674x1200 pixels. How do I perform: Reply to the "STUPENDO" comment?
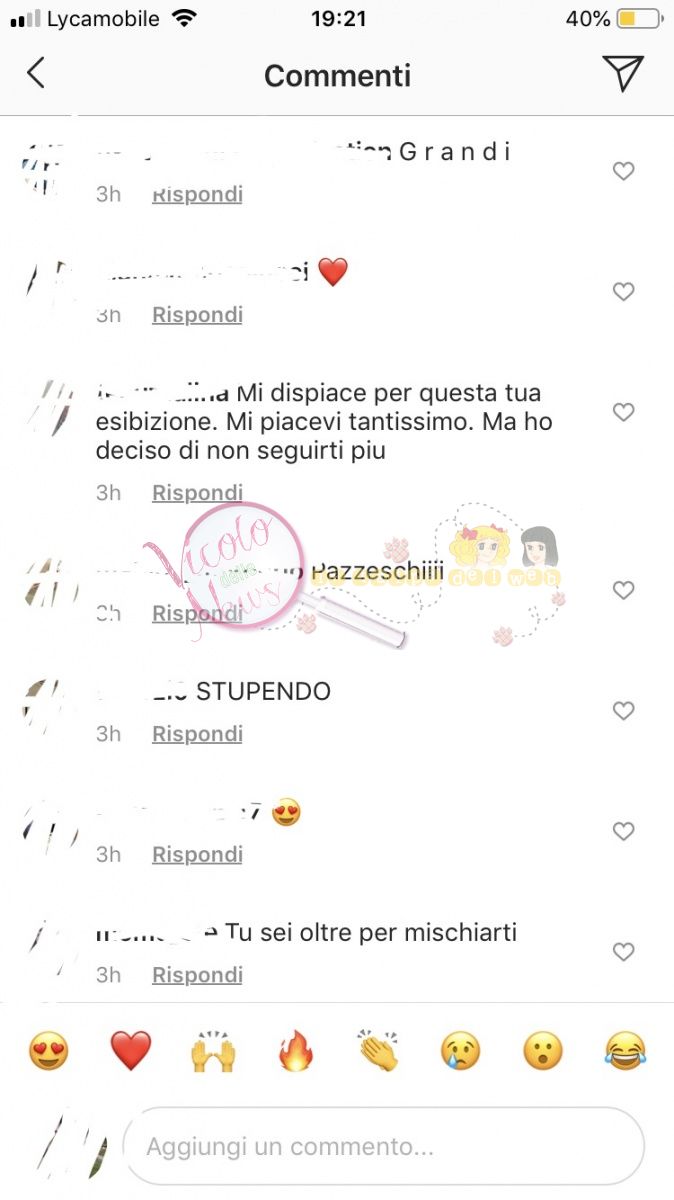197,734
